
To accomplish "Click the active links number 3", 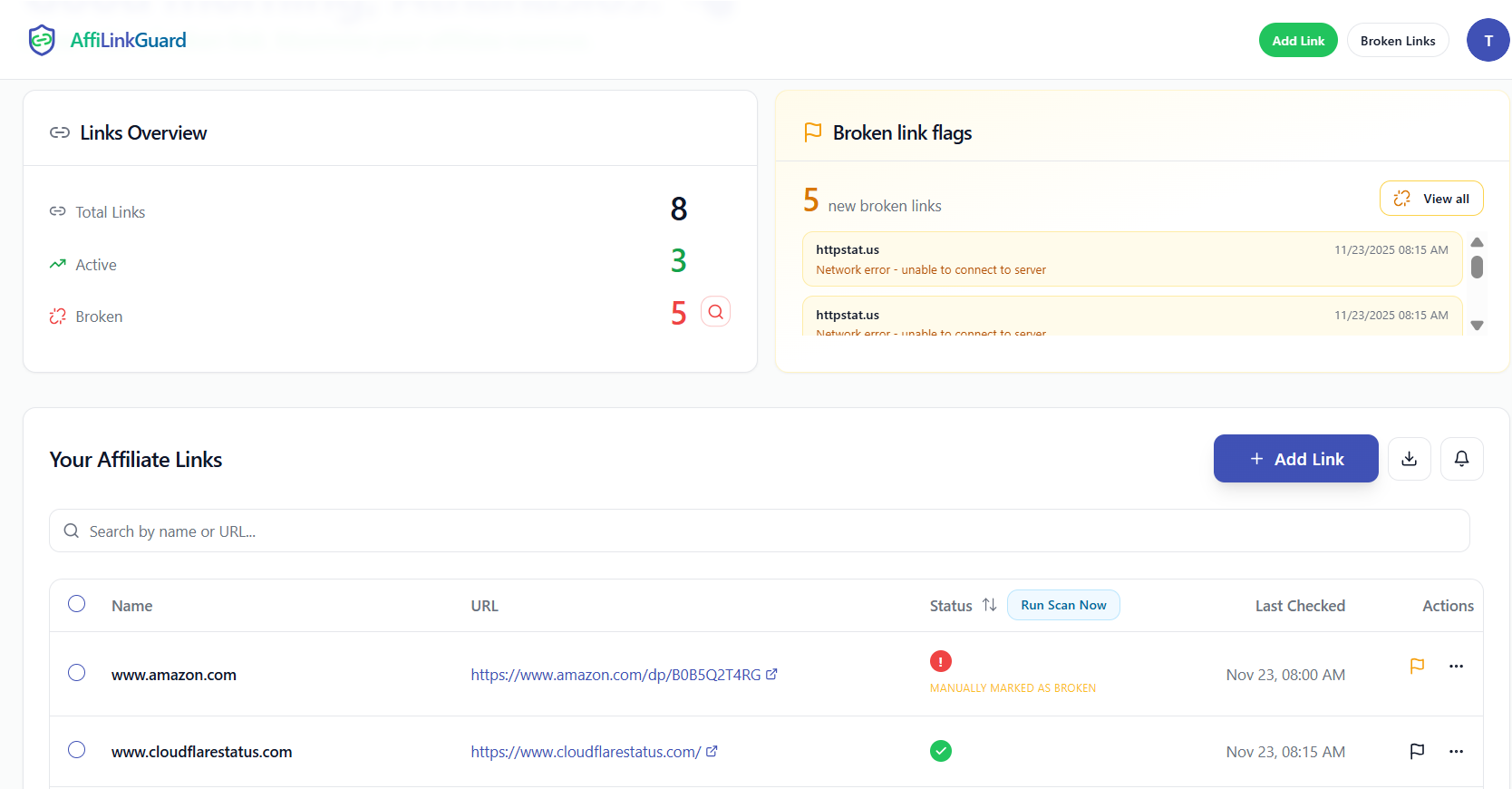I will 679,261.
